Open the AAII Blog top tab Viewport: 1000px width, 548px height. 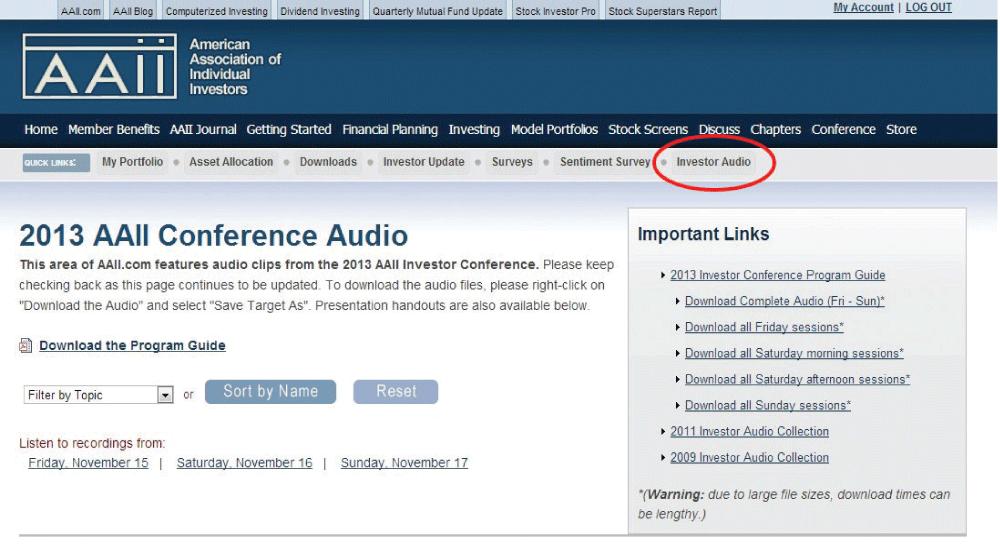(133, 11)
